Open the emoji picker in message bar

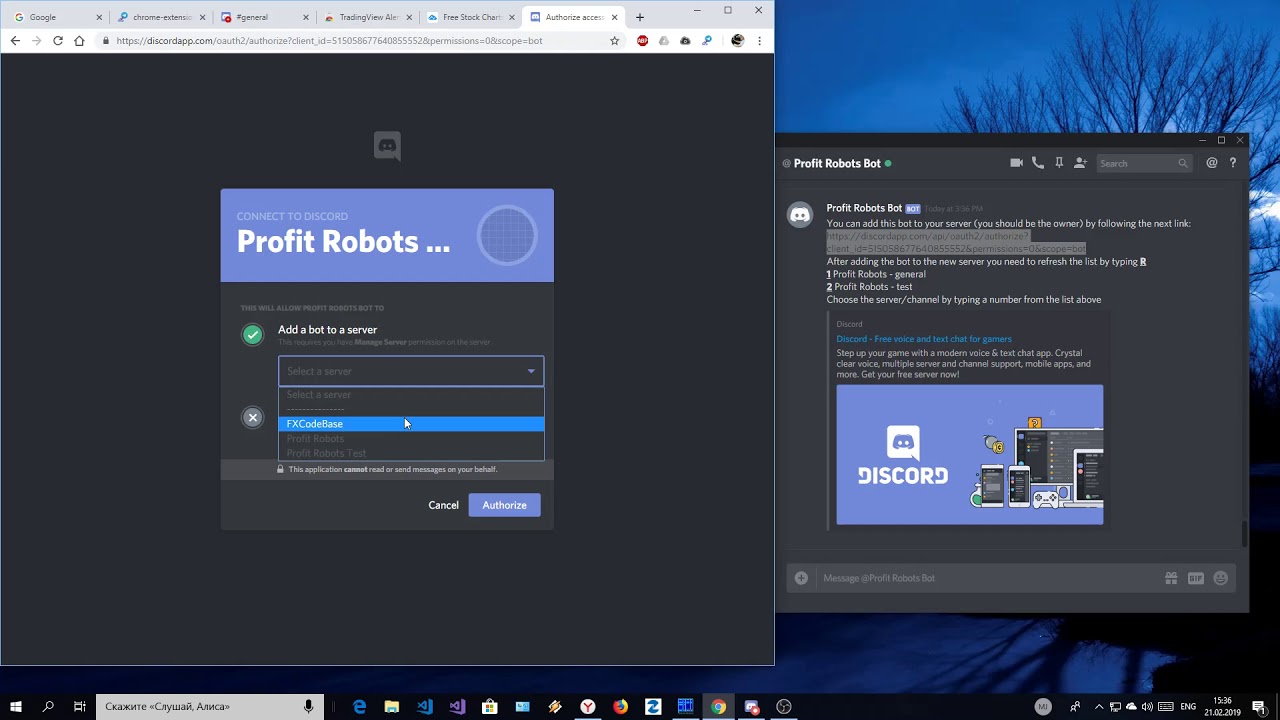tap(1220, 578)
